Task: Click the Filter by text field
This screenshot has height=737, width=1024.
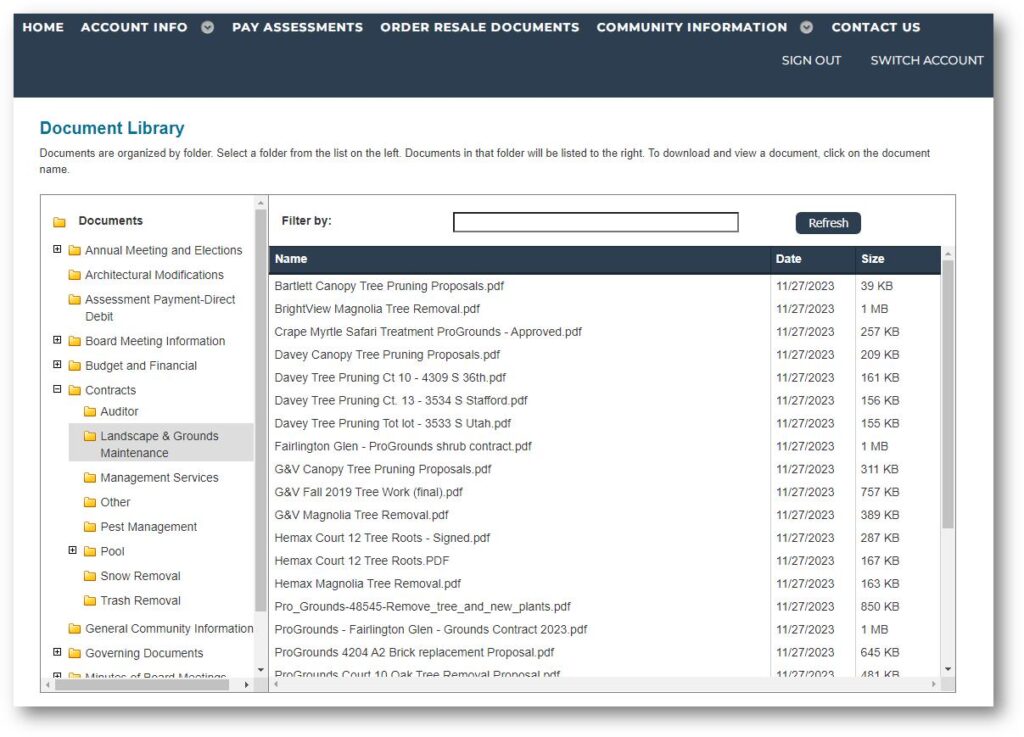Action: point(596,222)
